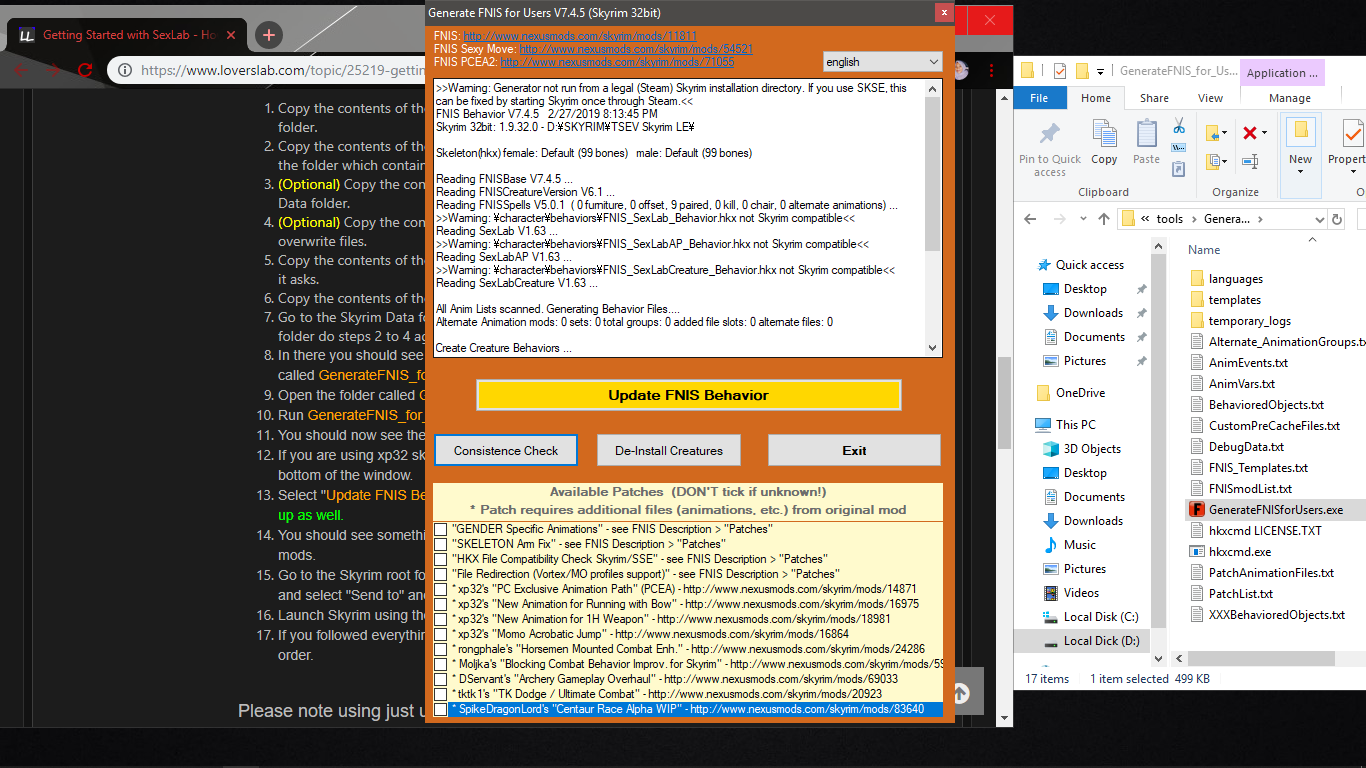Click the Rename icon in Organize group

[x=1249, y=161]
